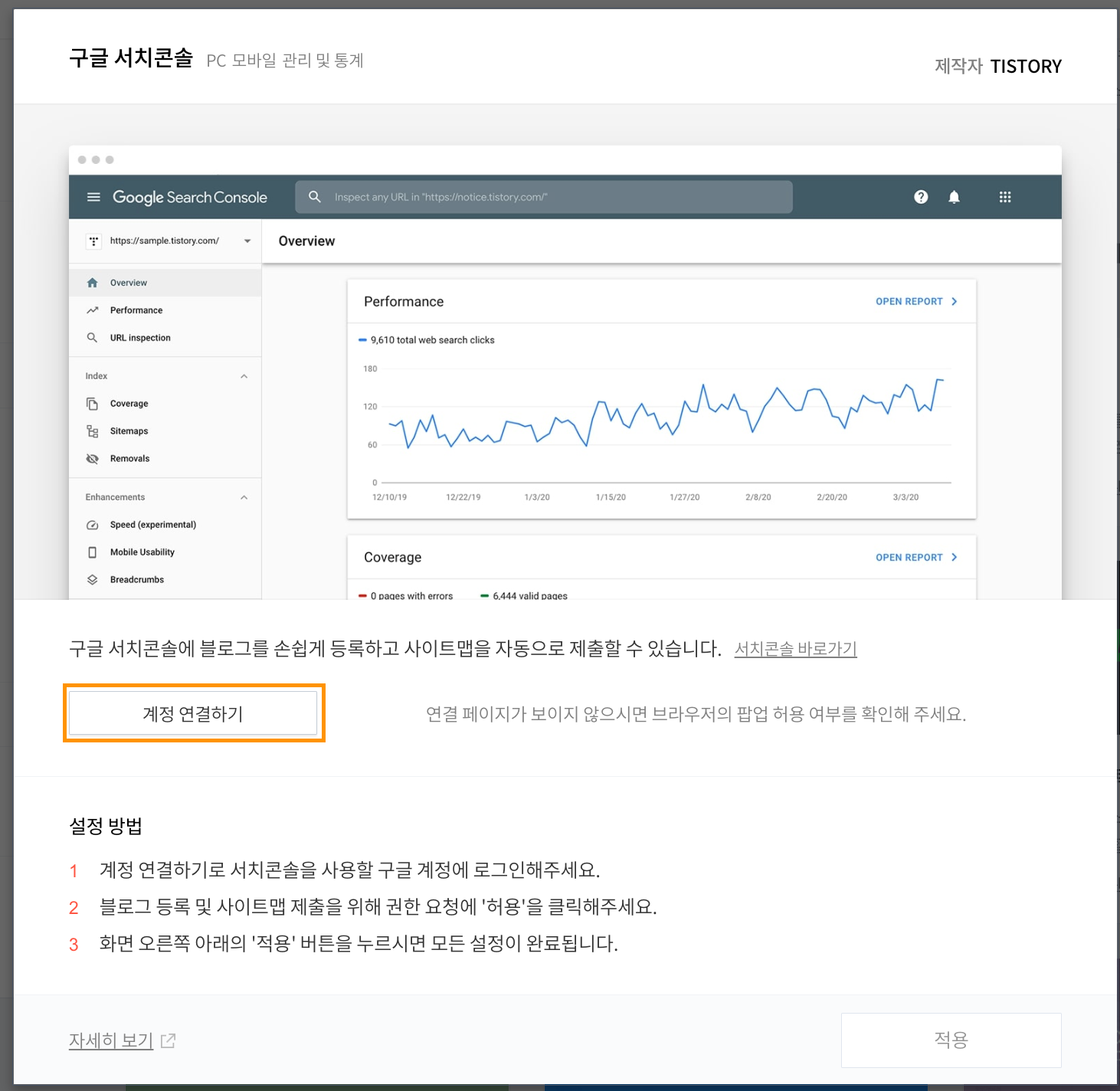The width and height of the screenshot is (1120, 1091).
Task: Open the Sitemaps tree icon in sidebar
Action: [x=92, y=431]
